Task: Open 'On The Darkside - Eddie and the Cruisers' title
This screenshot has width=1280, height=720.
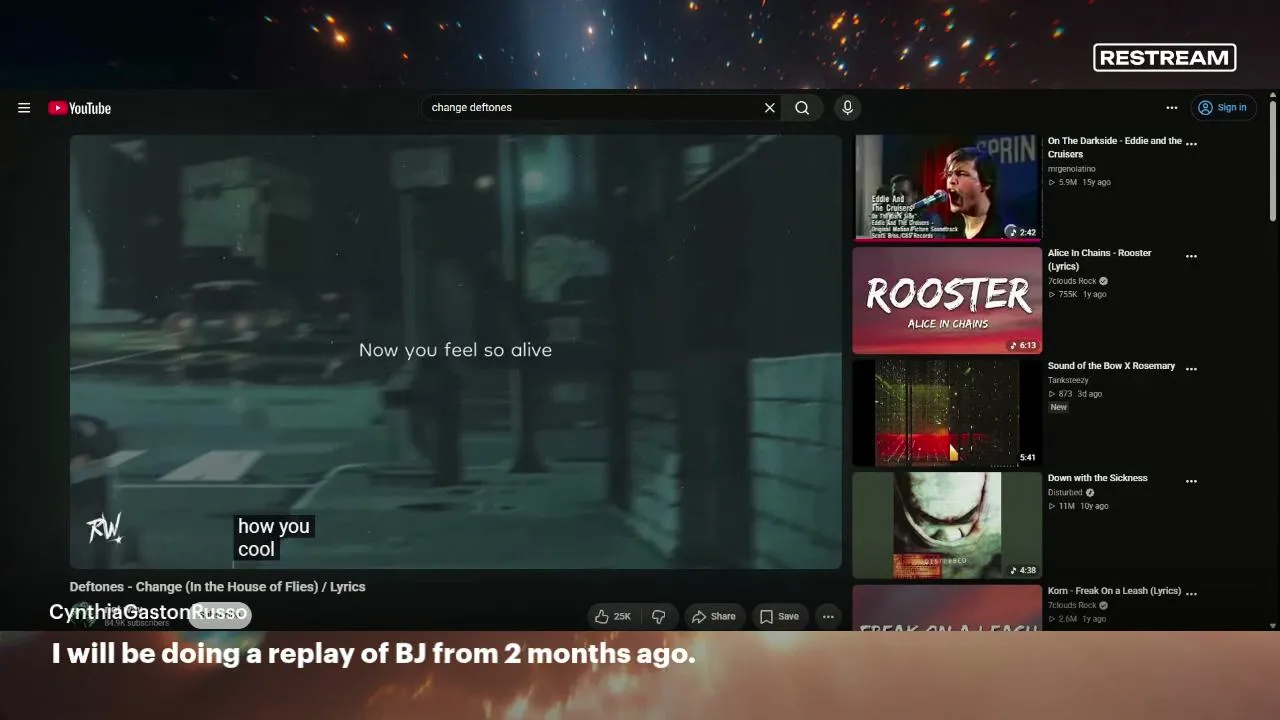Action: pos(1115,148)
